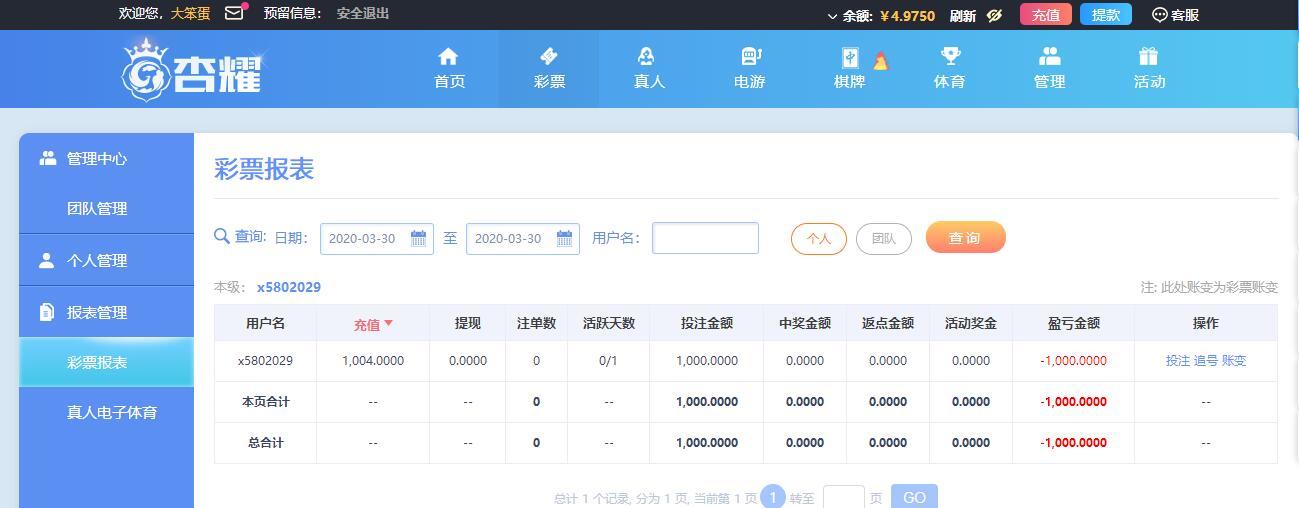The width and height of the screenshot is (1299, 508).
Task: Select the 个人 filter option
Action: coord(818,239)
